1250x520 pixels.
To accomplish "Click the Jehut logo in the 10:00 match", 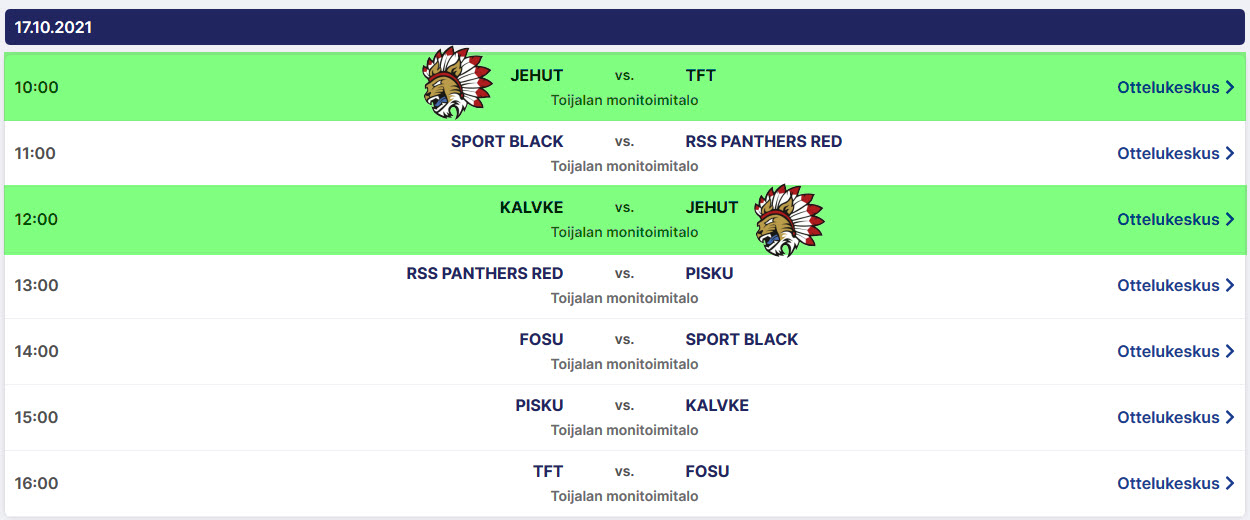I will coord(457,83).
